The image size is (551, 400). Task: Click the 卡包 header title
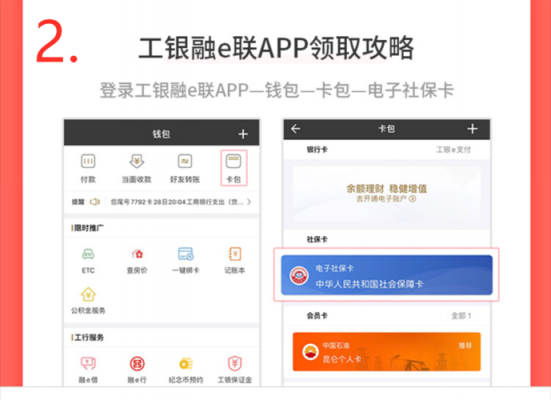click(387, 129)
